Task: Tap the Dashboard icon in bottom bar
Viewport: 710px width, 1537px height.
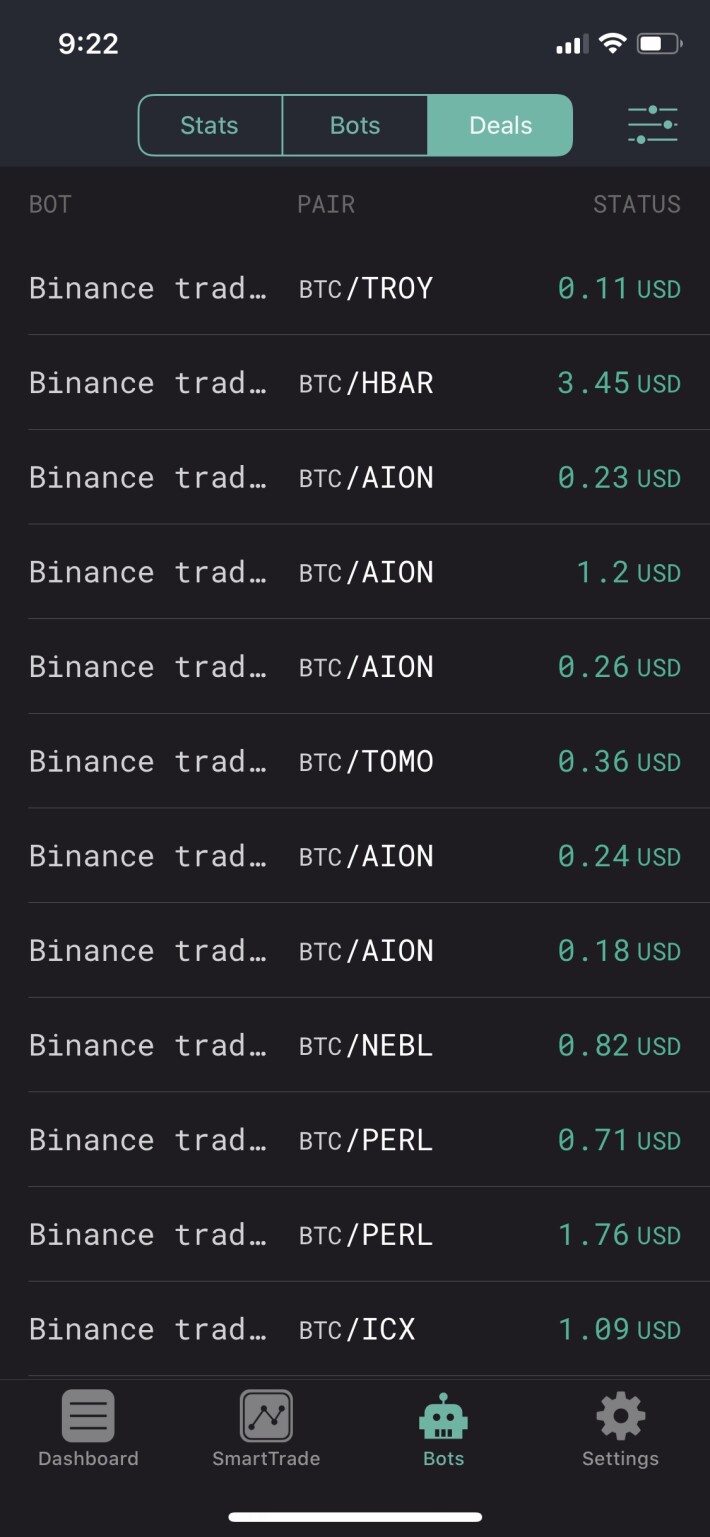Action: [x=88, y=1416]
